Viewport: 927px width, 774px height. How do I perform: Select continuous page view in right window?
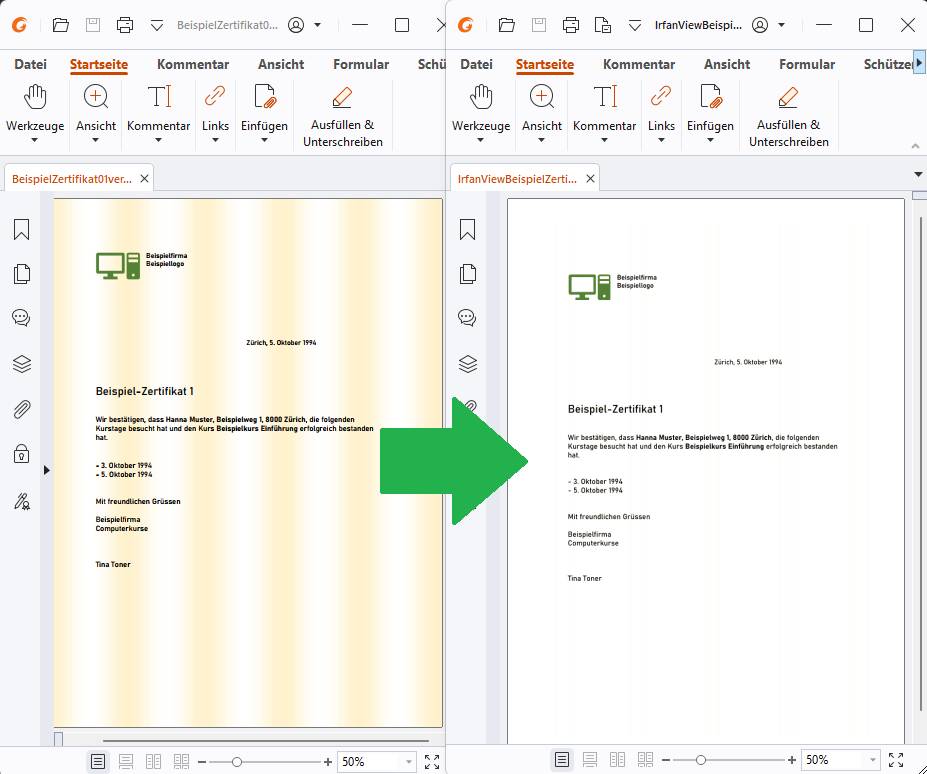[x=589, y=760]
